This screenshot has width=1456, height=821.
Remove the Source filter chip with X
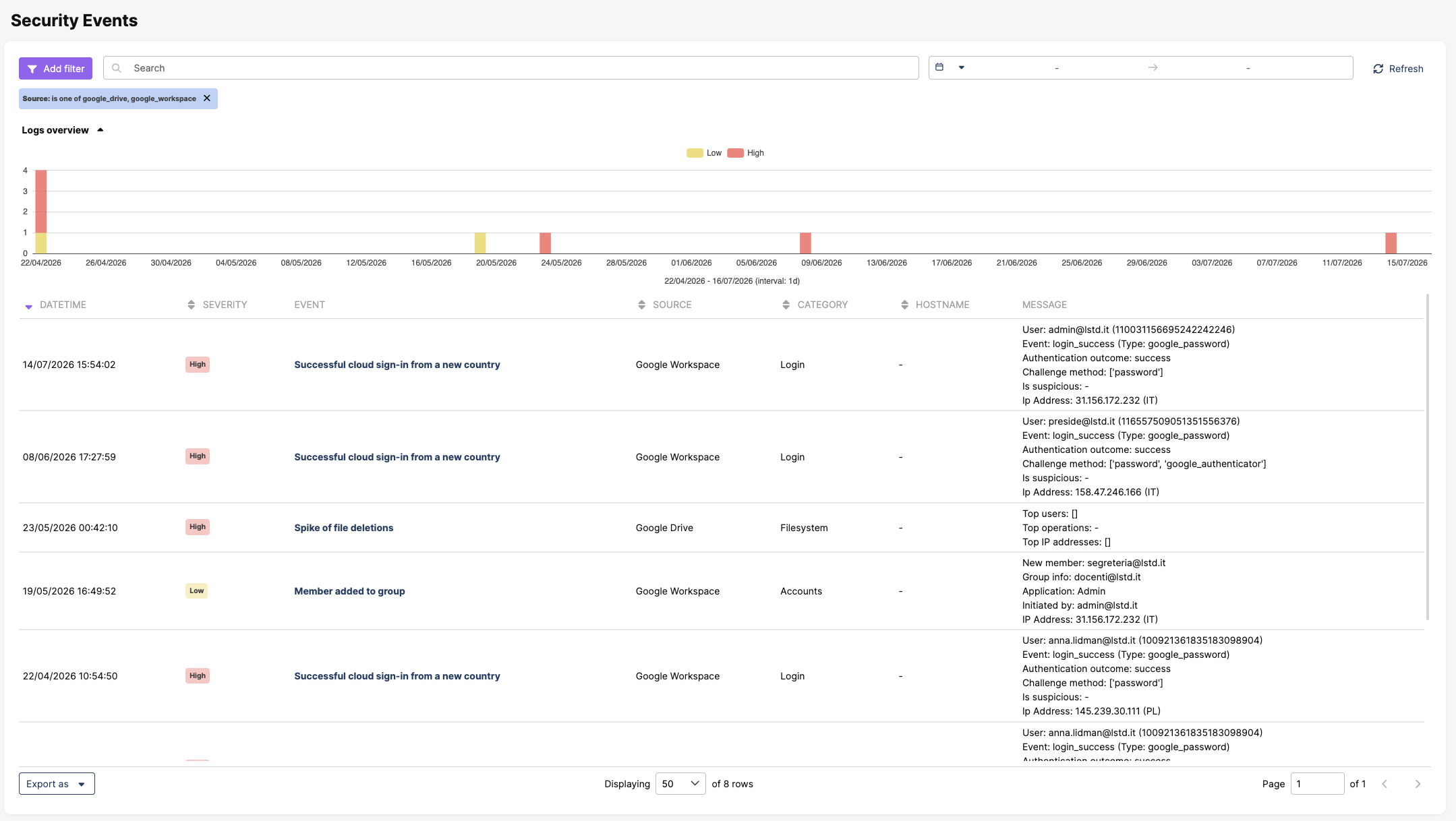coord(207,98)
